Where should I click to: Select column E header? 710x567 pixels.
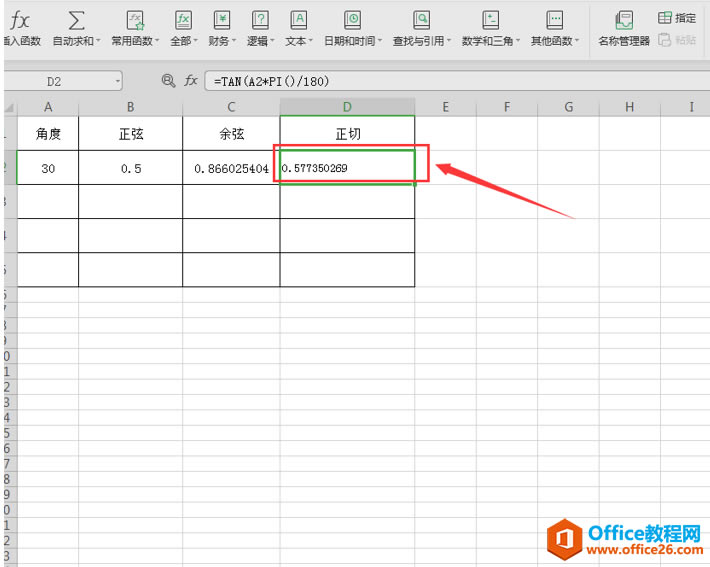tap(446, 107)
